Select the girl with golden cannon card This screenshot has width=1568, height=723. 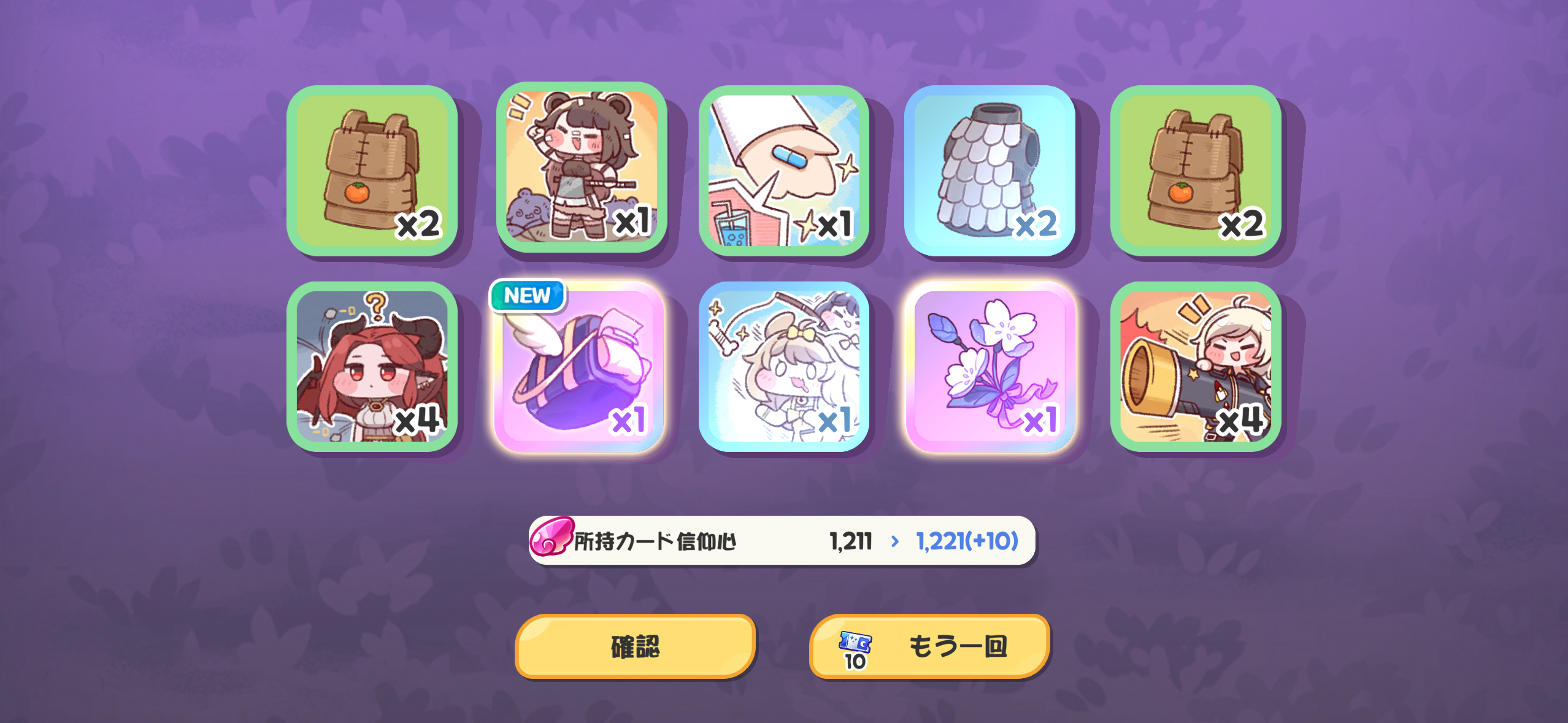[1196, 367]
